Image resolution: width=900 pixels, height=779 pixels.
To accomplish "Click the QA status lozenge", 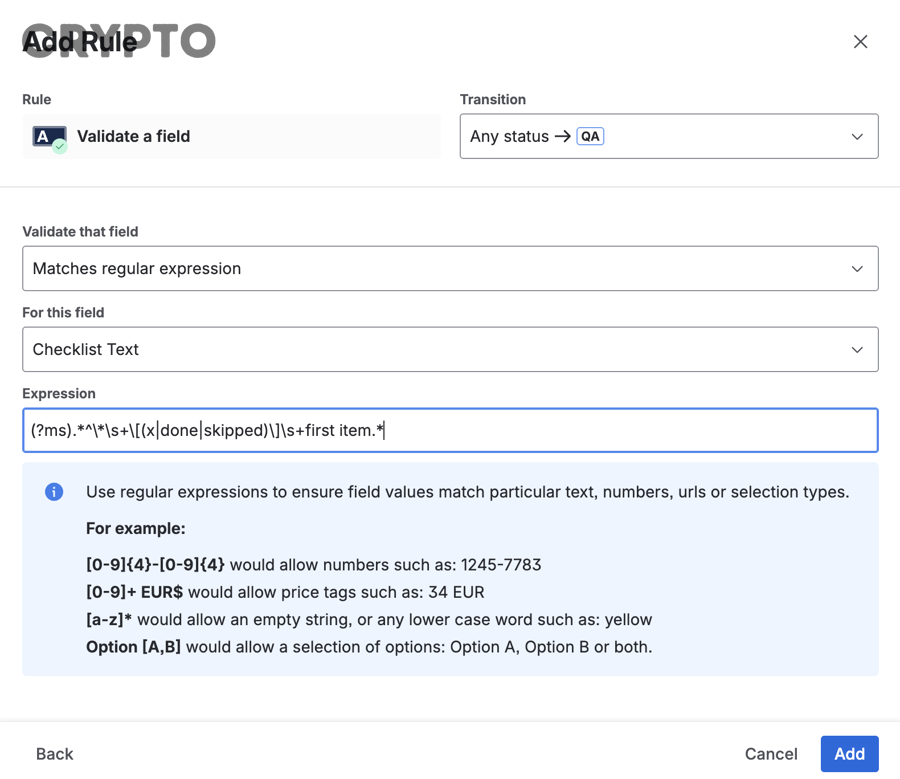I will (x=589, y=136).
